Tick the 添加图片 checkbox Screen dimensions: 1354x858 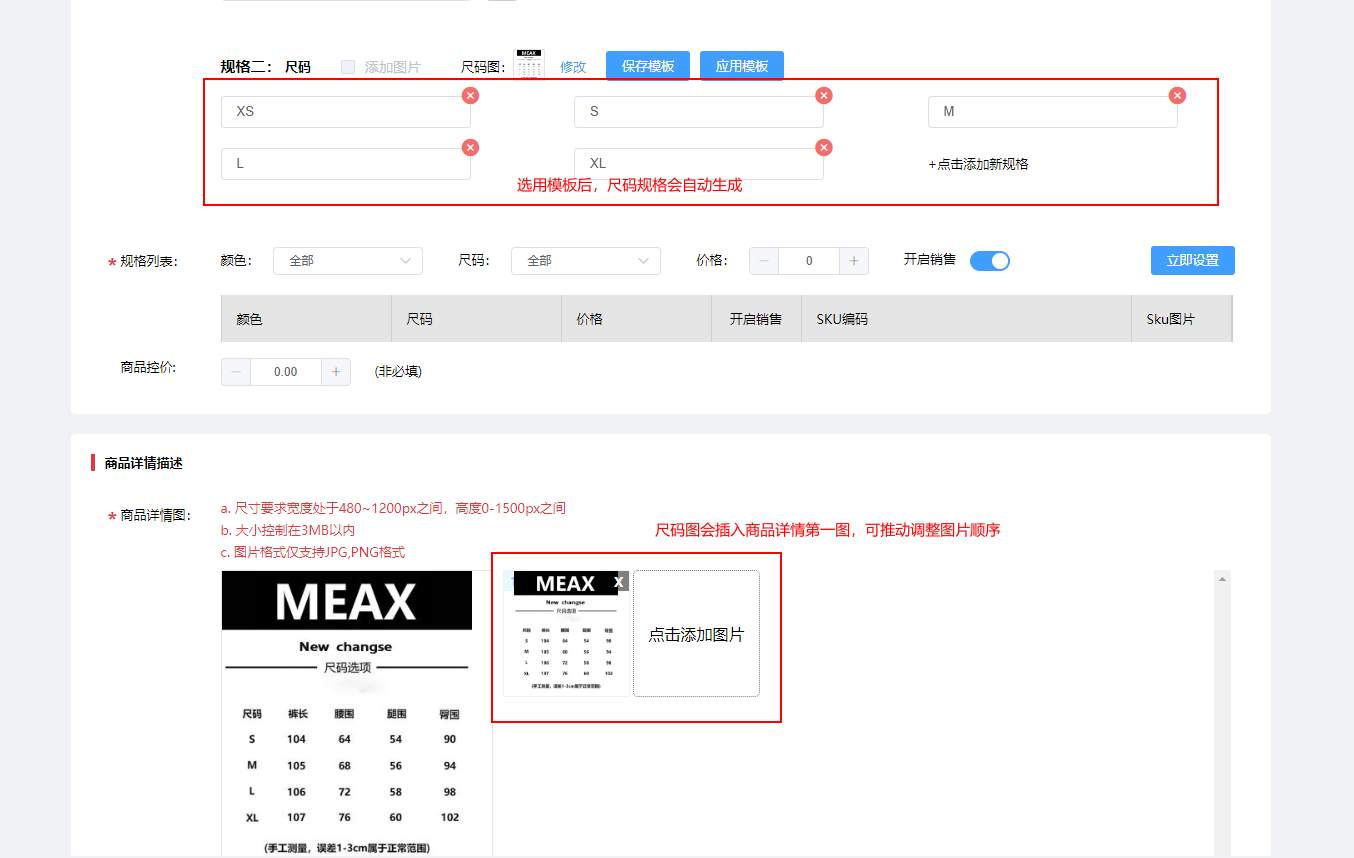coord(348,67)
